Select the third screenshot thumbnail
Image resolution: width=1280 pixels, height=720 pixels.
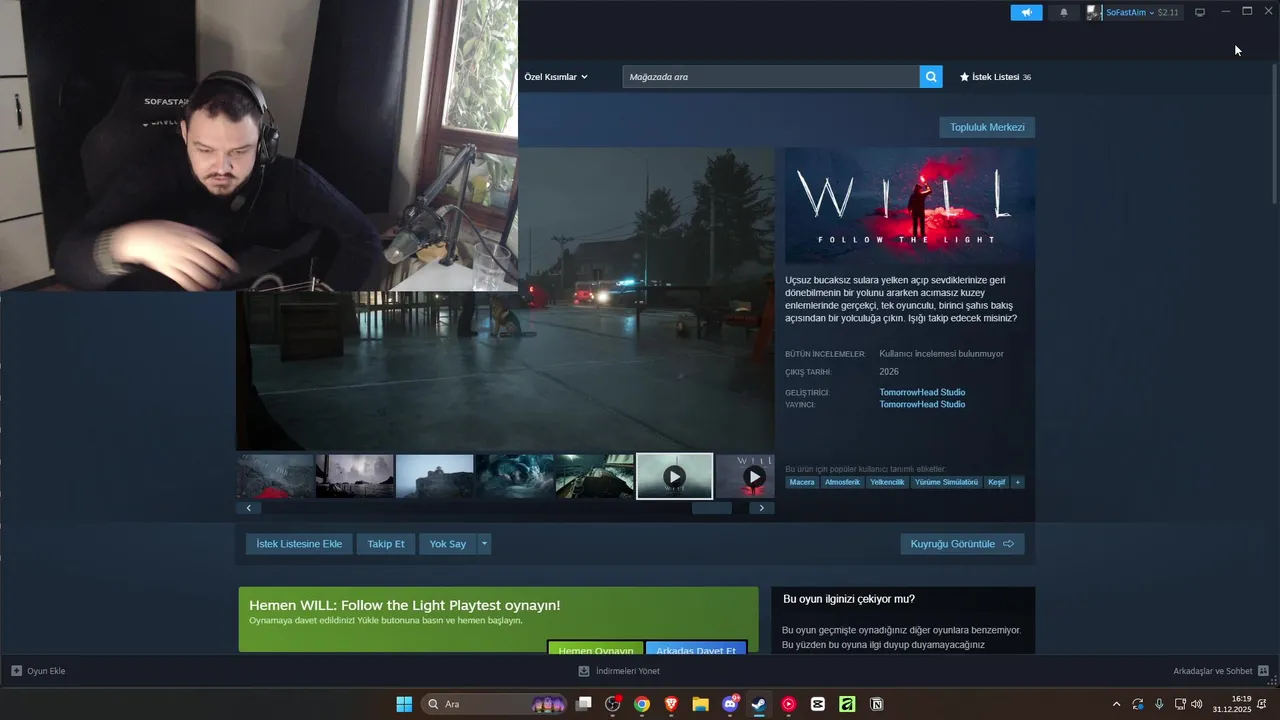[x=435, y=476]
